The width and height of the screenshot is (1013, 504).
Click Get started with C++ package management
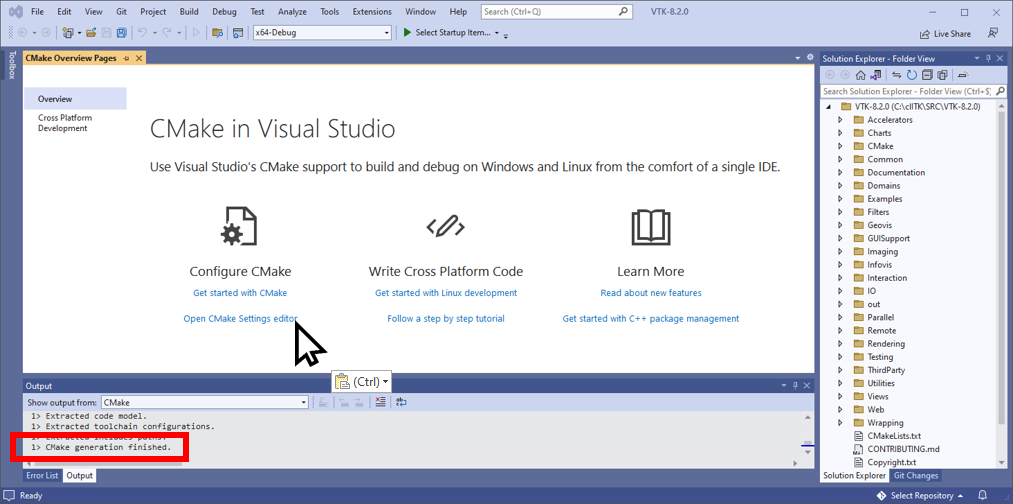pos(651,319)
